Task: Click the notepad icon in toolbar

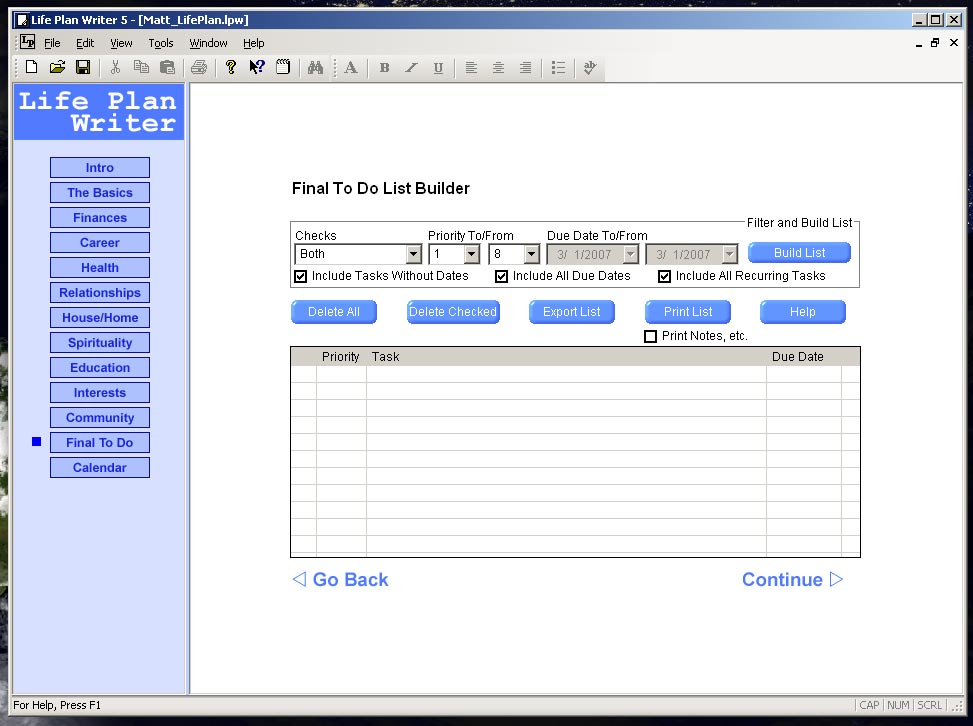Action: click(283, 67)
